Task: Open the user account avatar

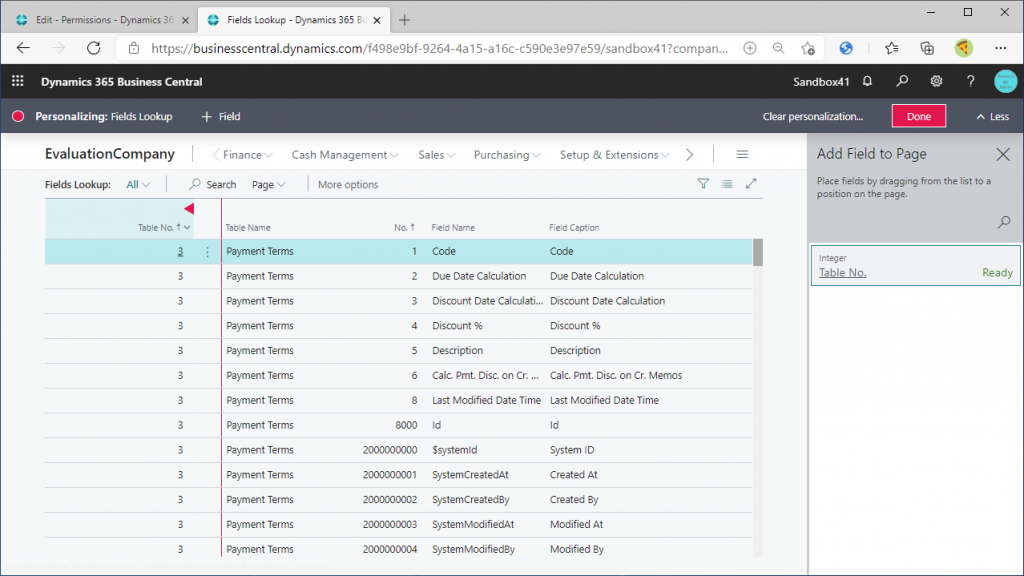Action: point(1005,82)
